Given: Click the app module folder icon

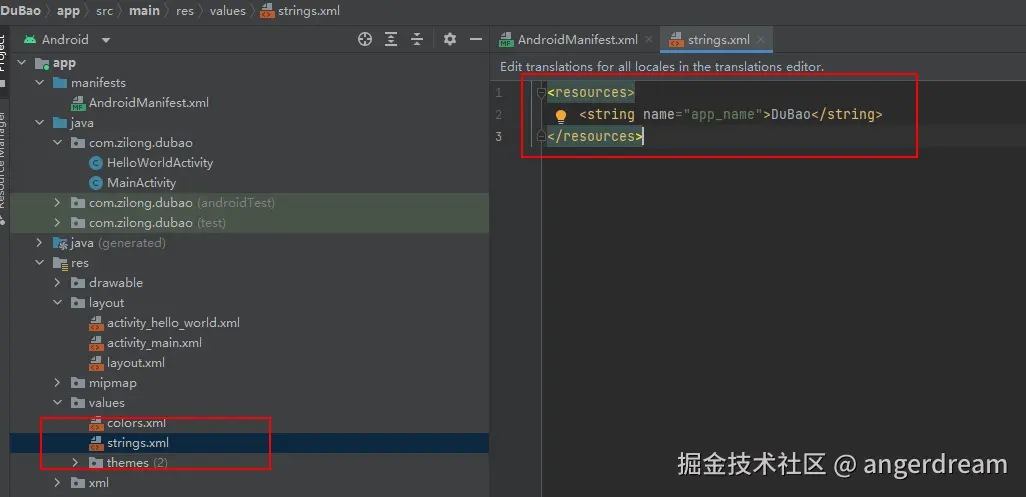Looking at the screenshot, I should point(42,63).
